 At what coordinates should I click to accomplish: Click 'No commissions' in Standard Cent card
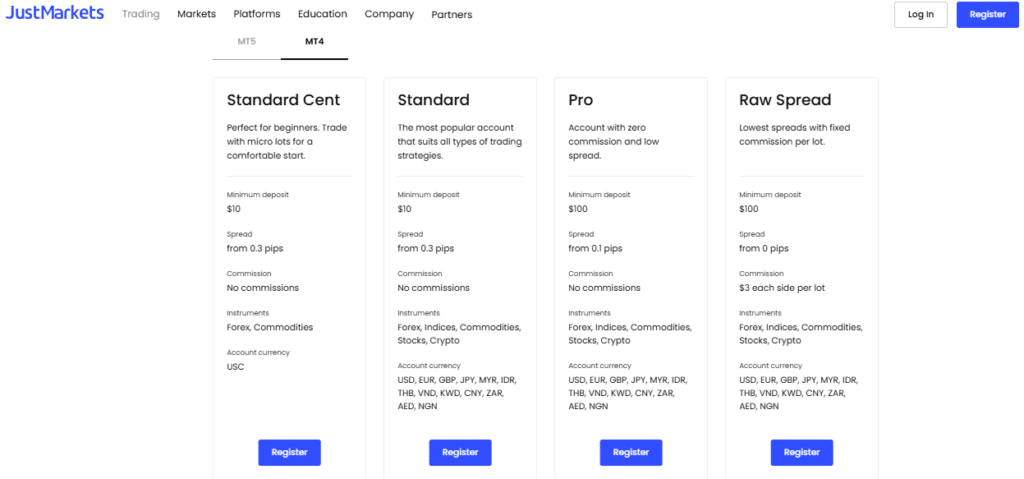[x=263, y=288]
